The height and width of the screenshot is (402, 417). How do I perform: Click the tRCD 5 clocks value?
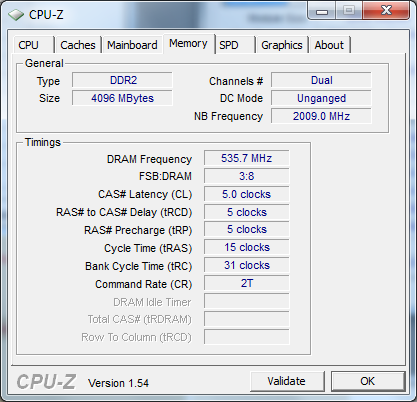pyautogui.click(x=247, y=212)
